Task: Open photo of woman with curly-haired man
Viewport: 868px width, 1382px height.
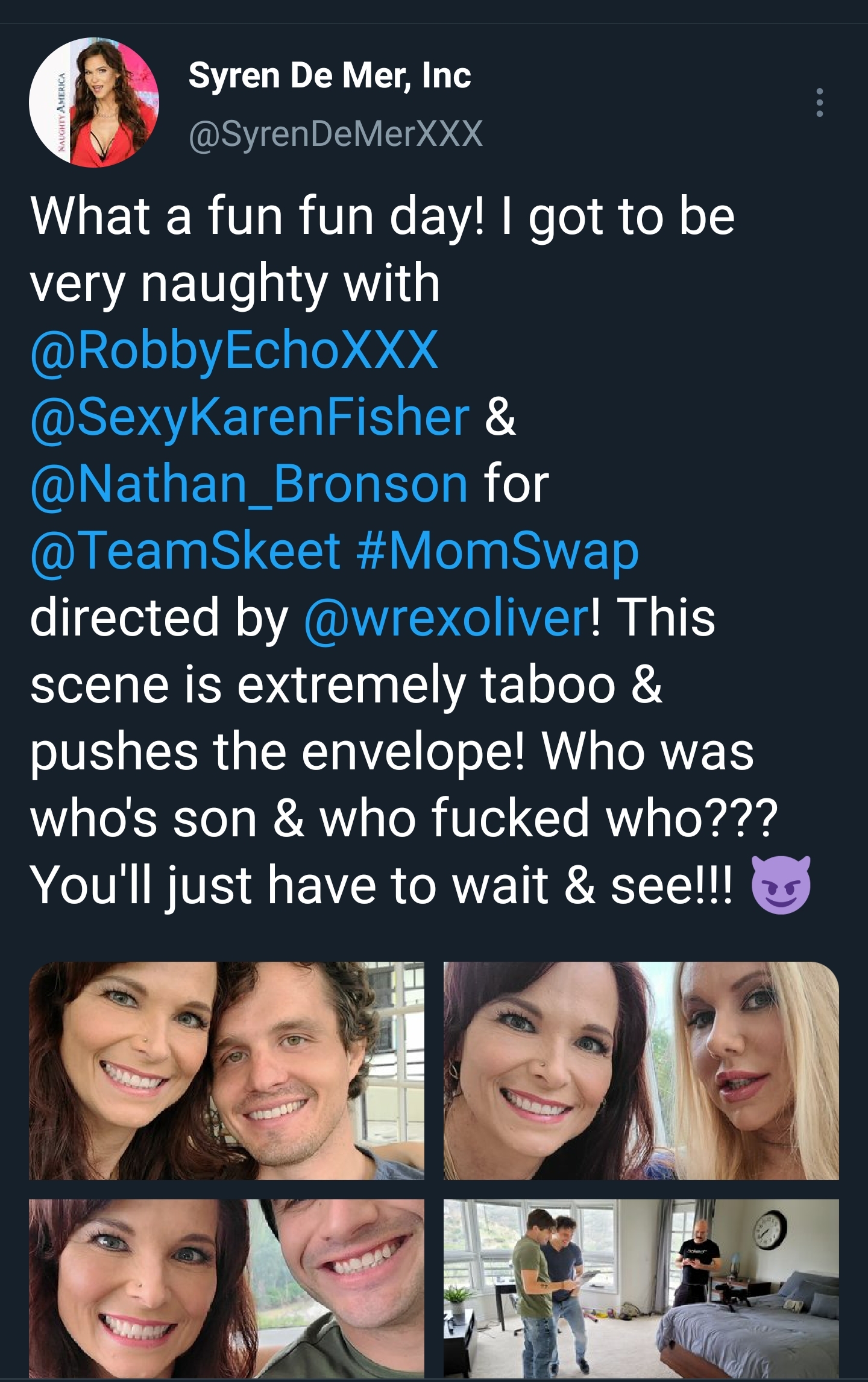Action: (227, 1070)
